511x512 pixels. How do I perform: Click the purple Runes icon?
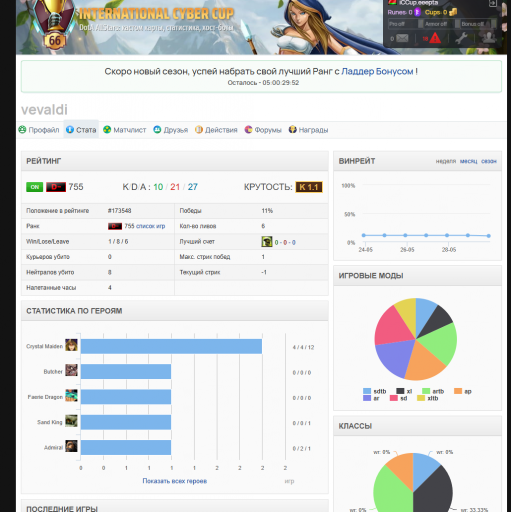point(417,12)
